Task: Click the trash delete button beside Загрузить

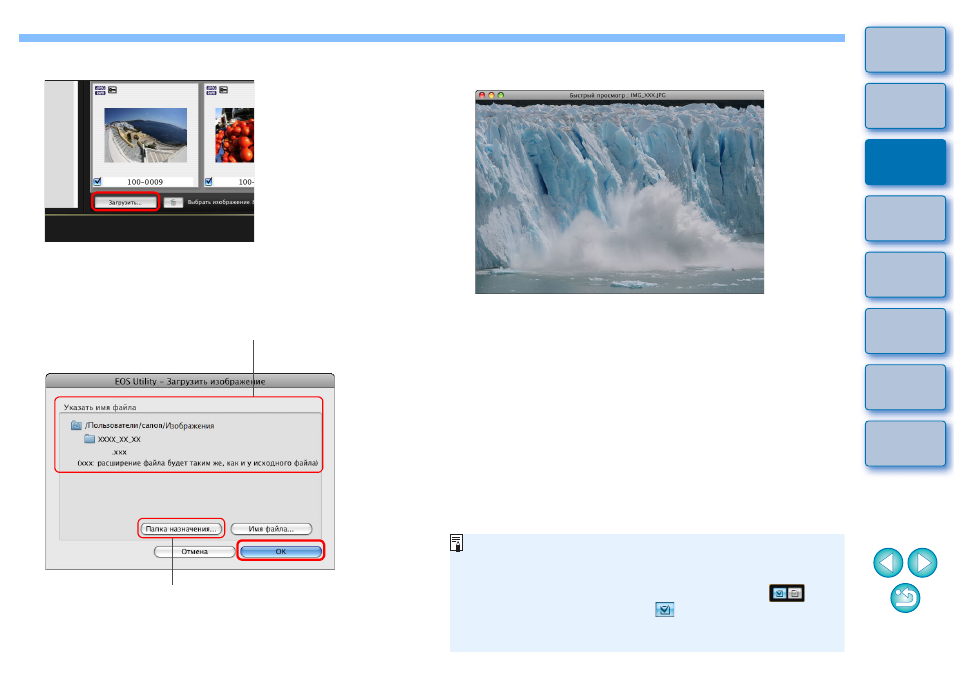Action: click(x=173, y=203)
